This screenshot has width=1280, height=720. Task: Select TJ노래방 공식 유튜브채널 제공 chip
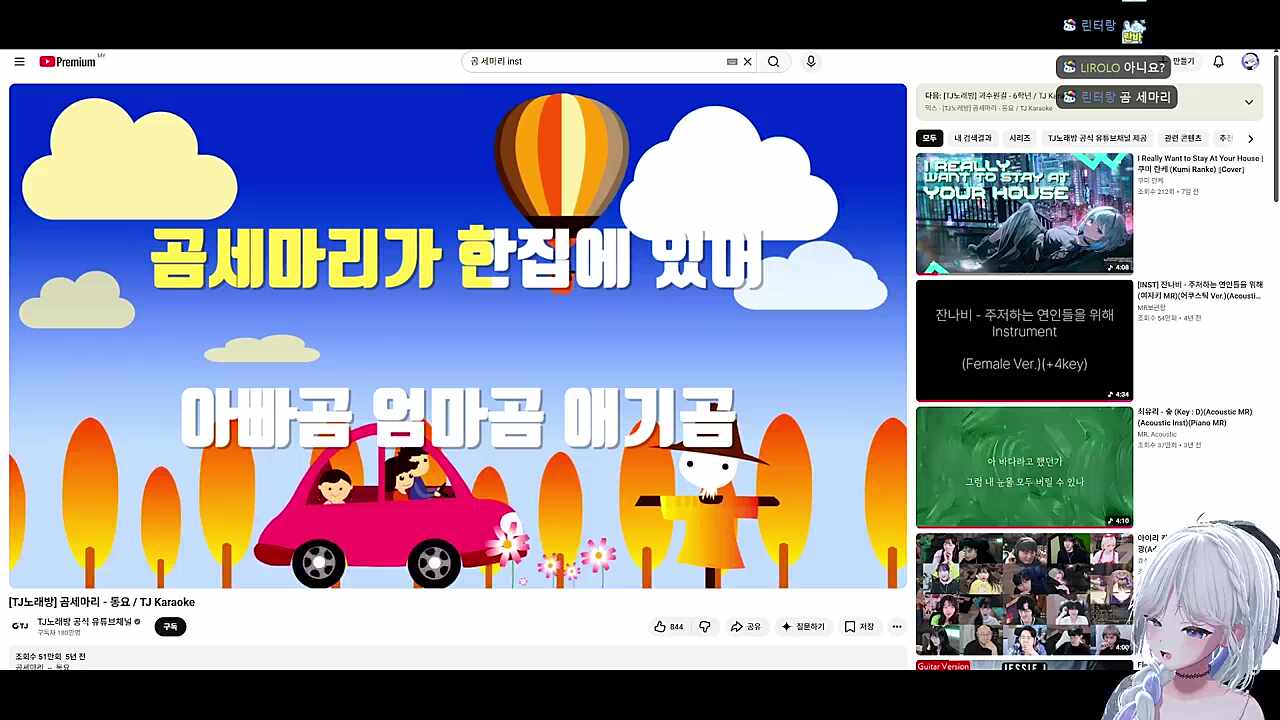[x=1097, y=138]
